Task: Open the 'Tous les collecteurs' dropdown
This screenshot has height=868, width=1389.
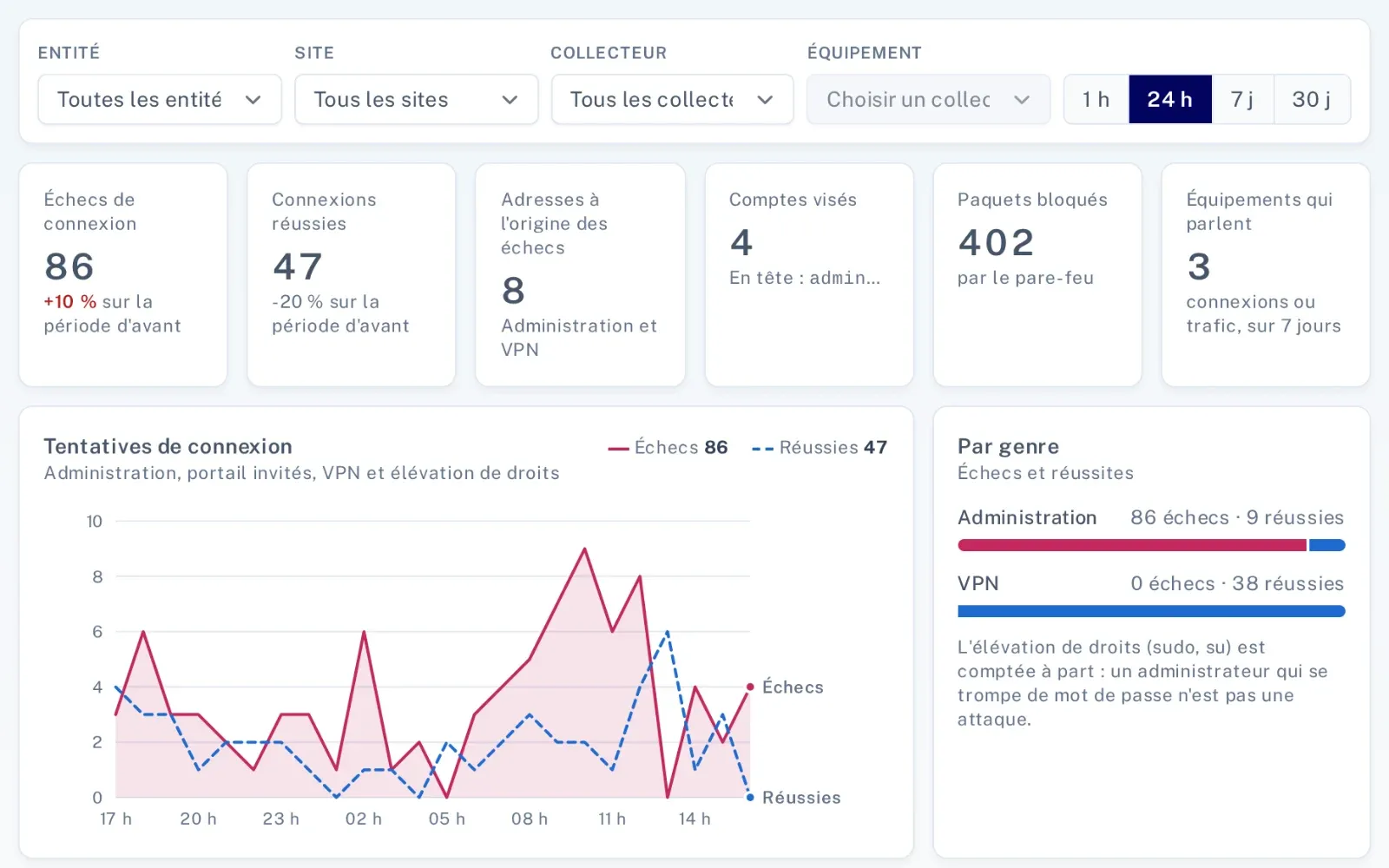Action: 673,100
